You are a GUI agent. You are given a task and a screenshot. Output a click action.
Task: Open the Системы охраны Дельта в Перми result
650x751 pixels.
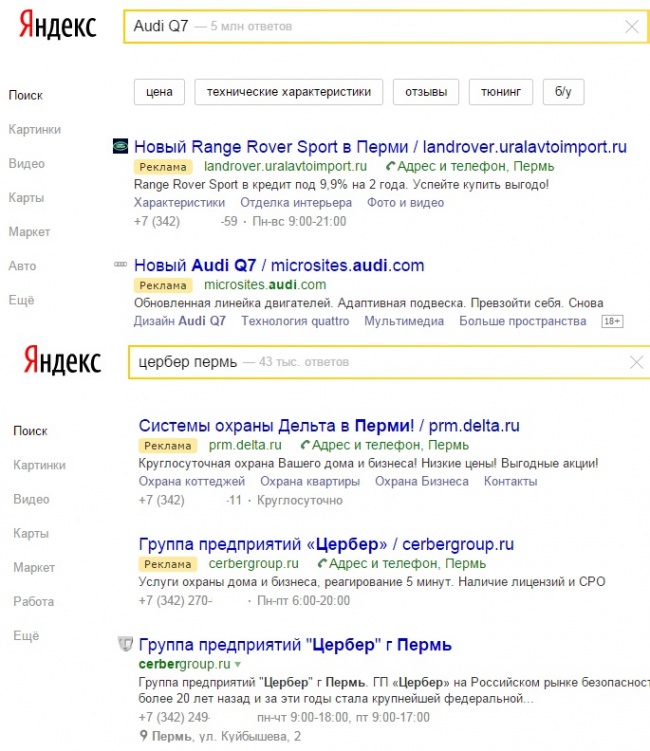click(x=329, y=425)
